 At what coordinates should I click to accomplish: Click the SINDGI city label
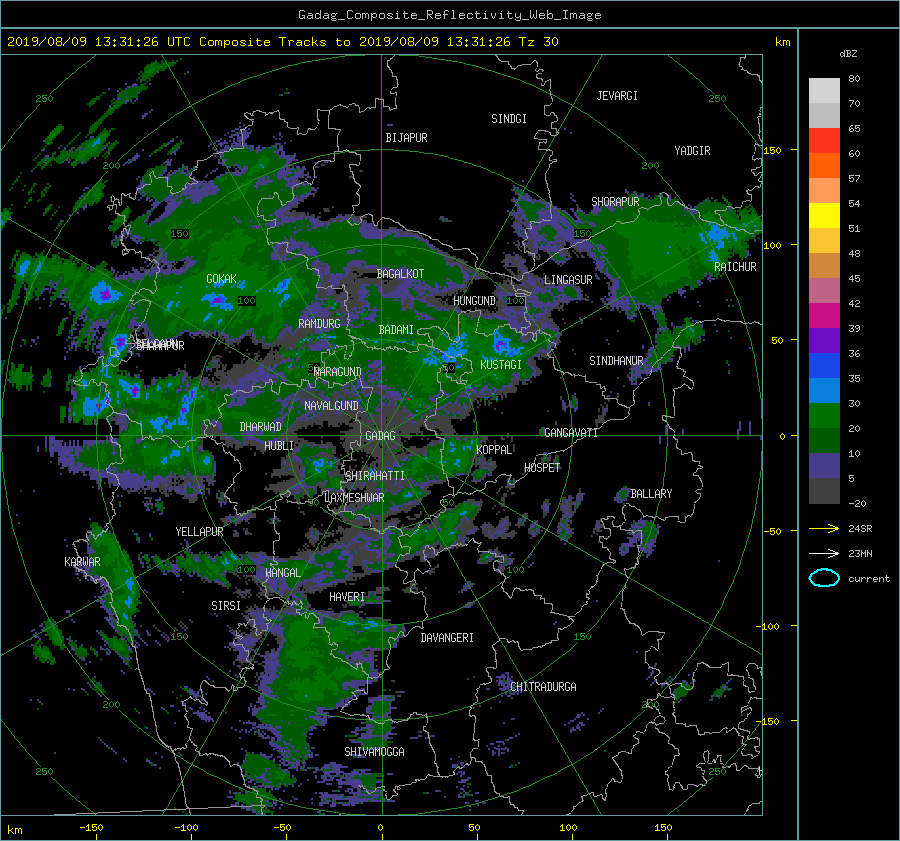click(509, 119)
